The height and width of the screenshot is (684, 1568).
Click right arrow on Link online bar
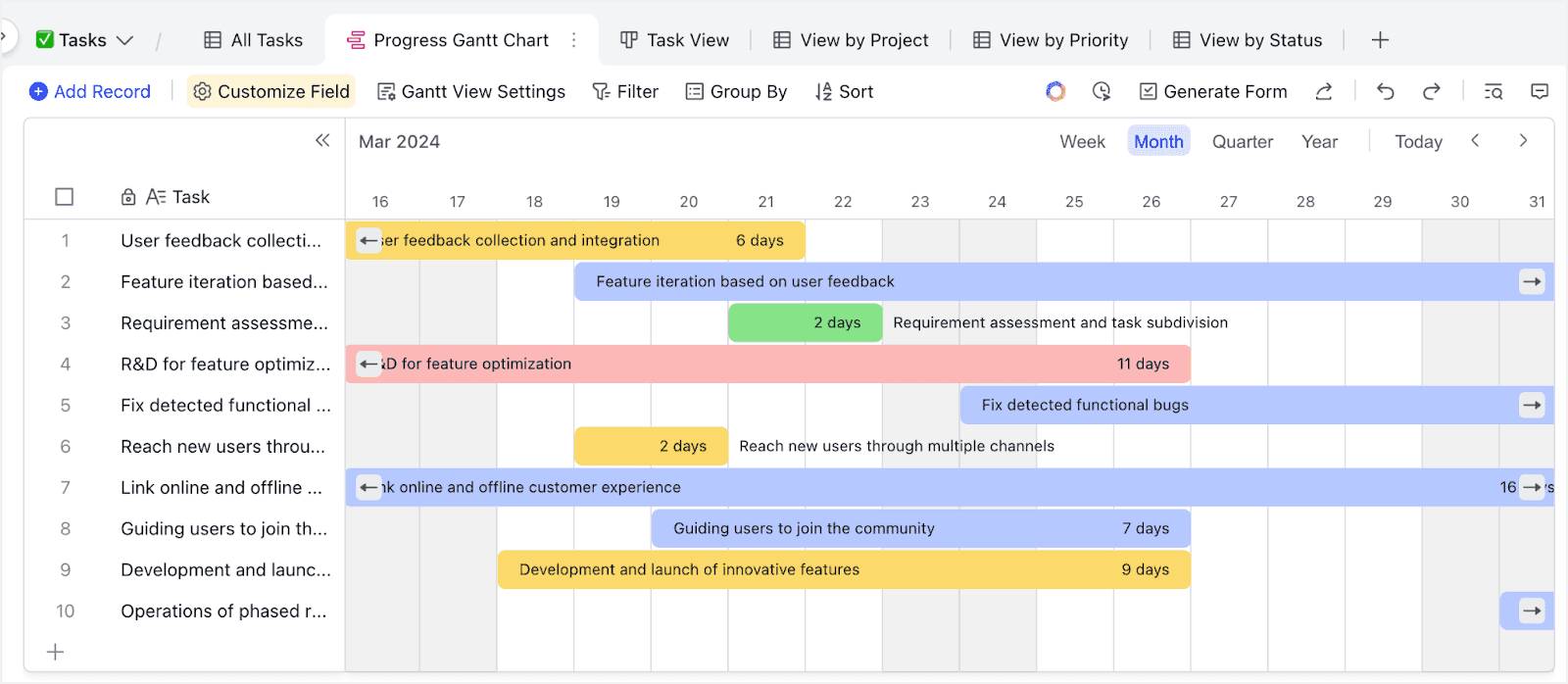pos(1532,487)
